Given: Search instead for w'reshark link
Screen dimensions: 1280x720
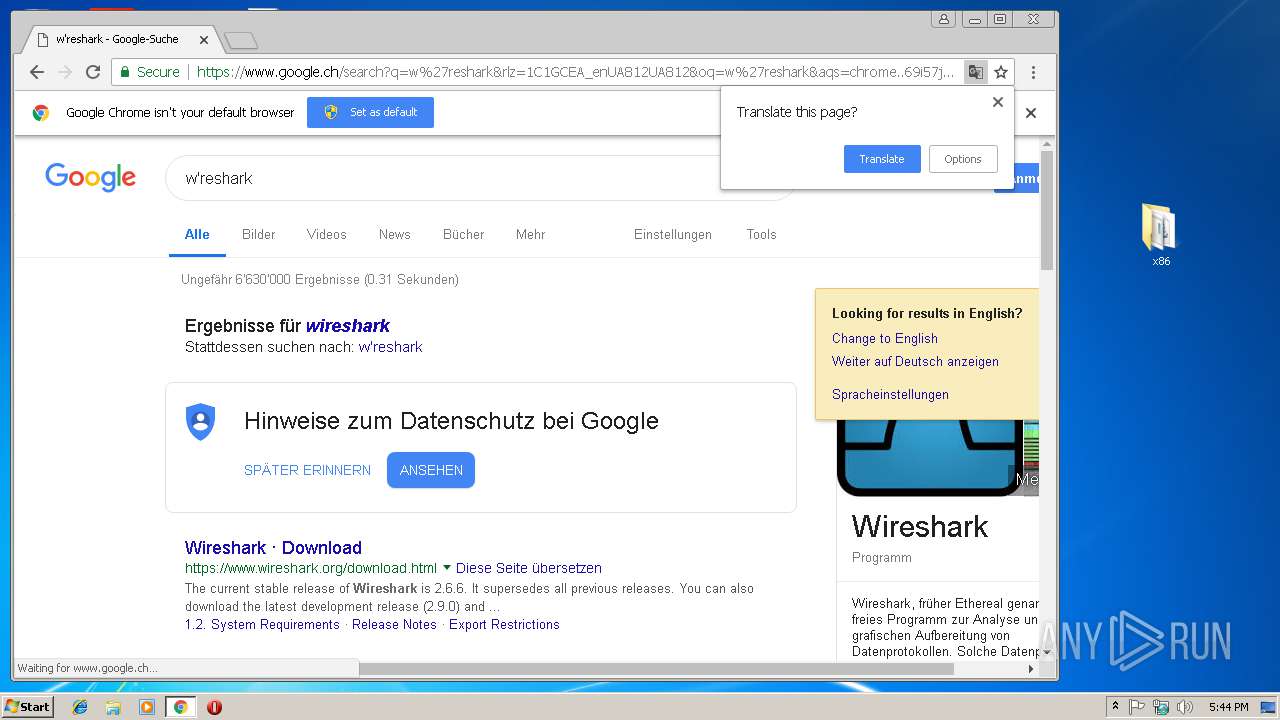Looking at the screenshot, I should coord(390,347).
